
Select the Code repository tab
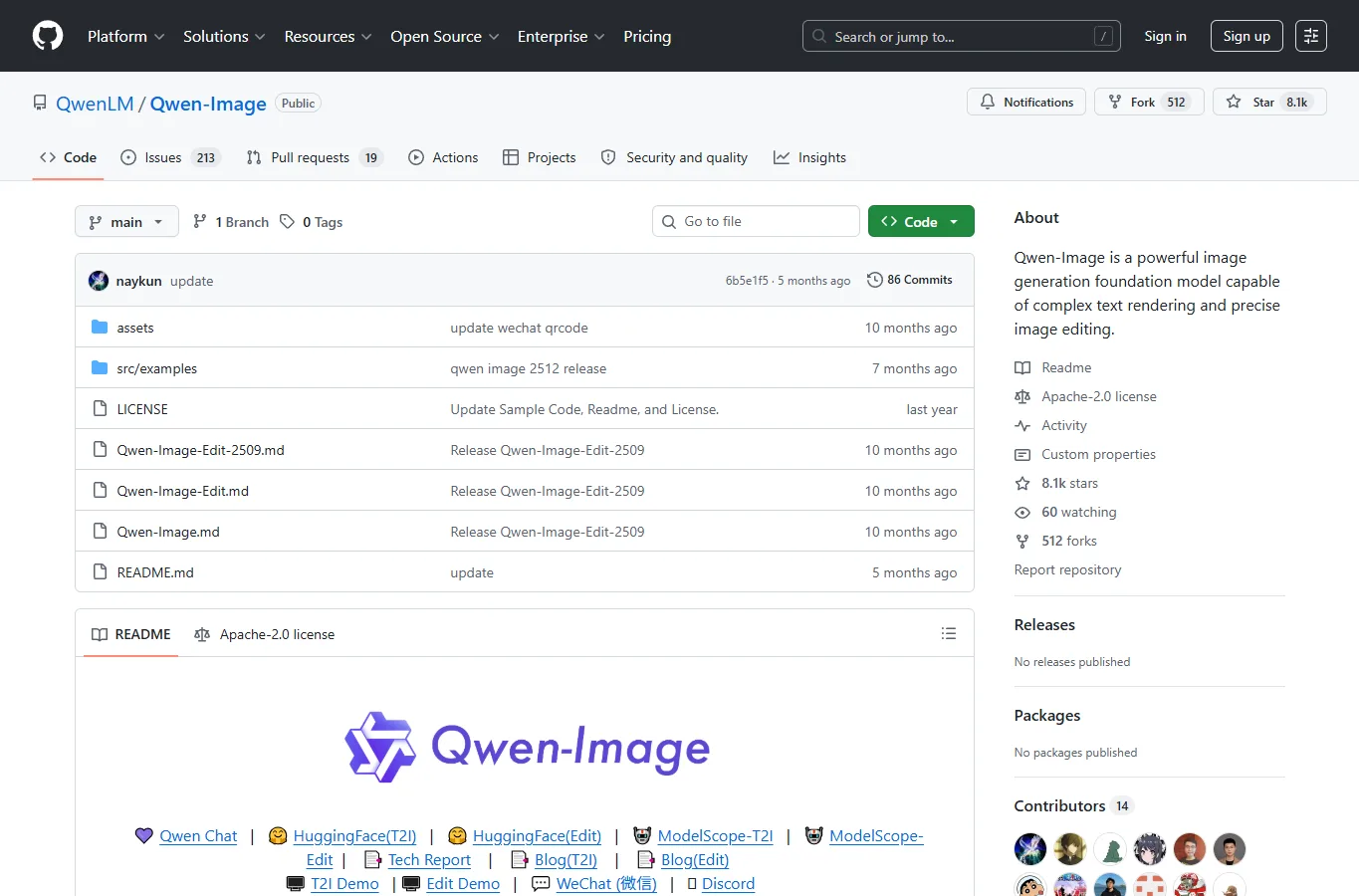68,157
